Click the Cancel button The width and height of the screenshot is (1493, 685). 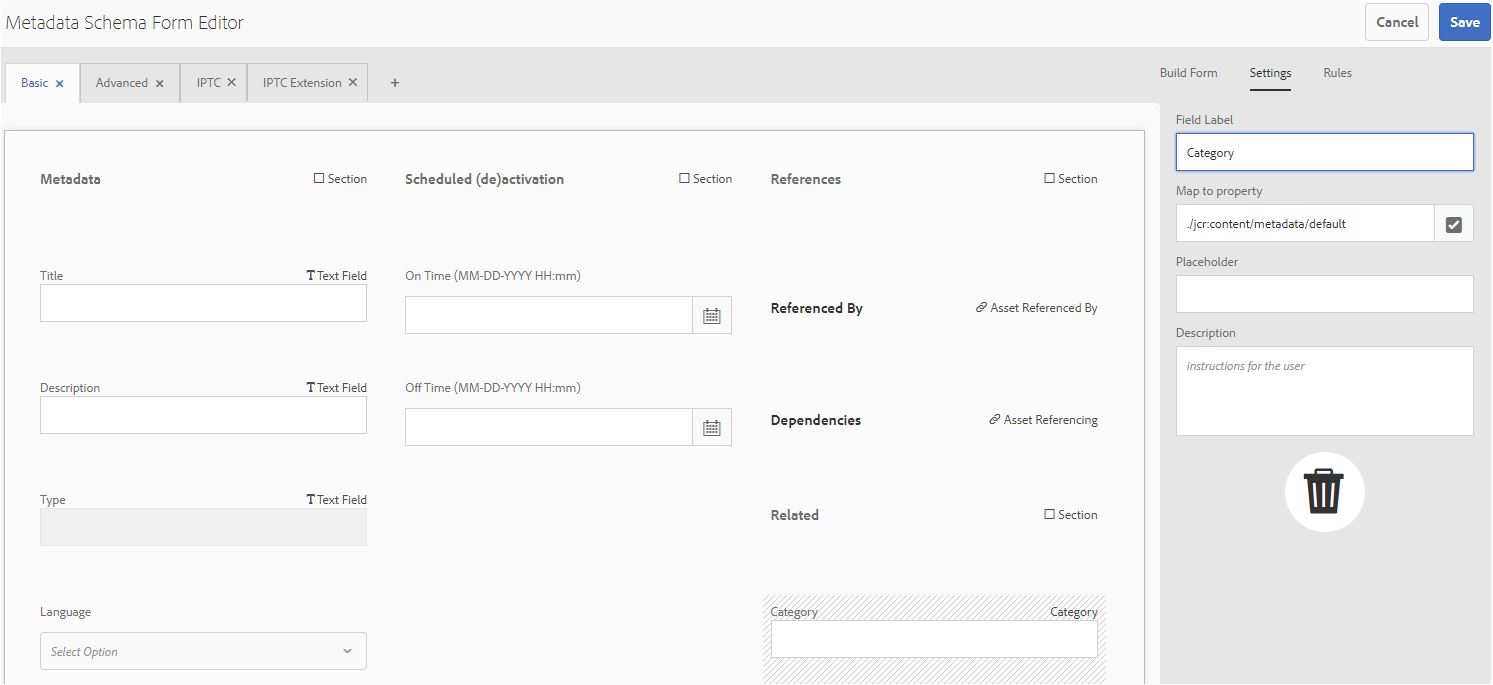(x=1396, y=22)
